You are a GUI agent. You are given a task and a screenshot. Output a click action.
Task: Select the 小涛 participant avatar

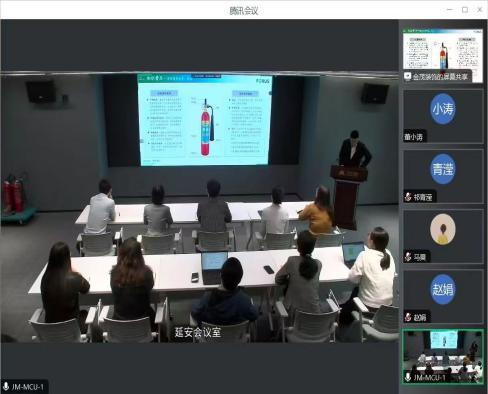point(443,109)
